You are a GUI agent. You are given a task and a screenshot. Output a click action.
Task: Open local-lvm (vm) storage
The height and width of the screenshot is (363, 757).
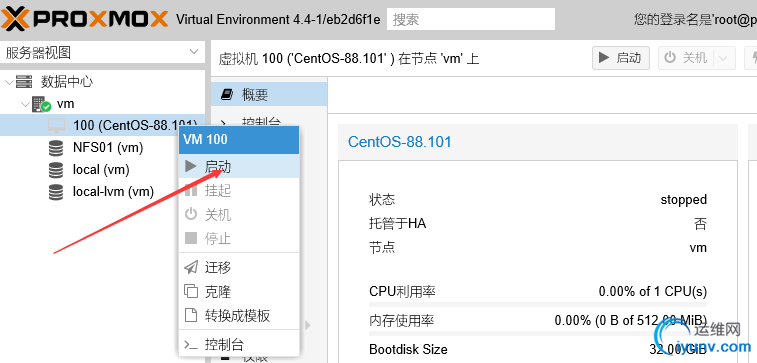pyautogui.click(x=113, y=192)
